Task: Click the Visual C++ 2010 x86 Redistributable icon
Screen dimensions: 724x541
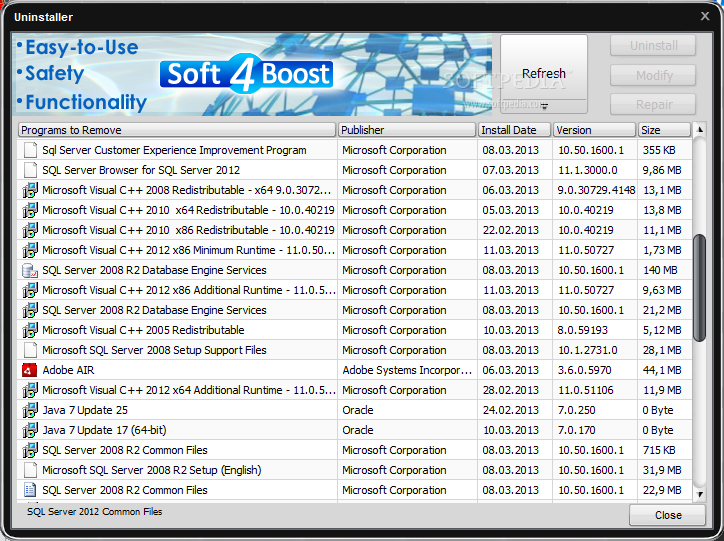Action: click(x=30, y=230)
